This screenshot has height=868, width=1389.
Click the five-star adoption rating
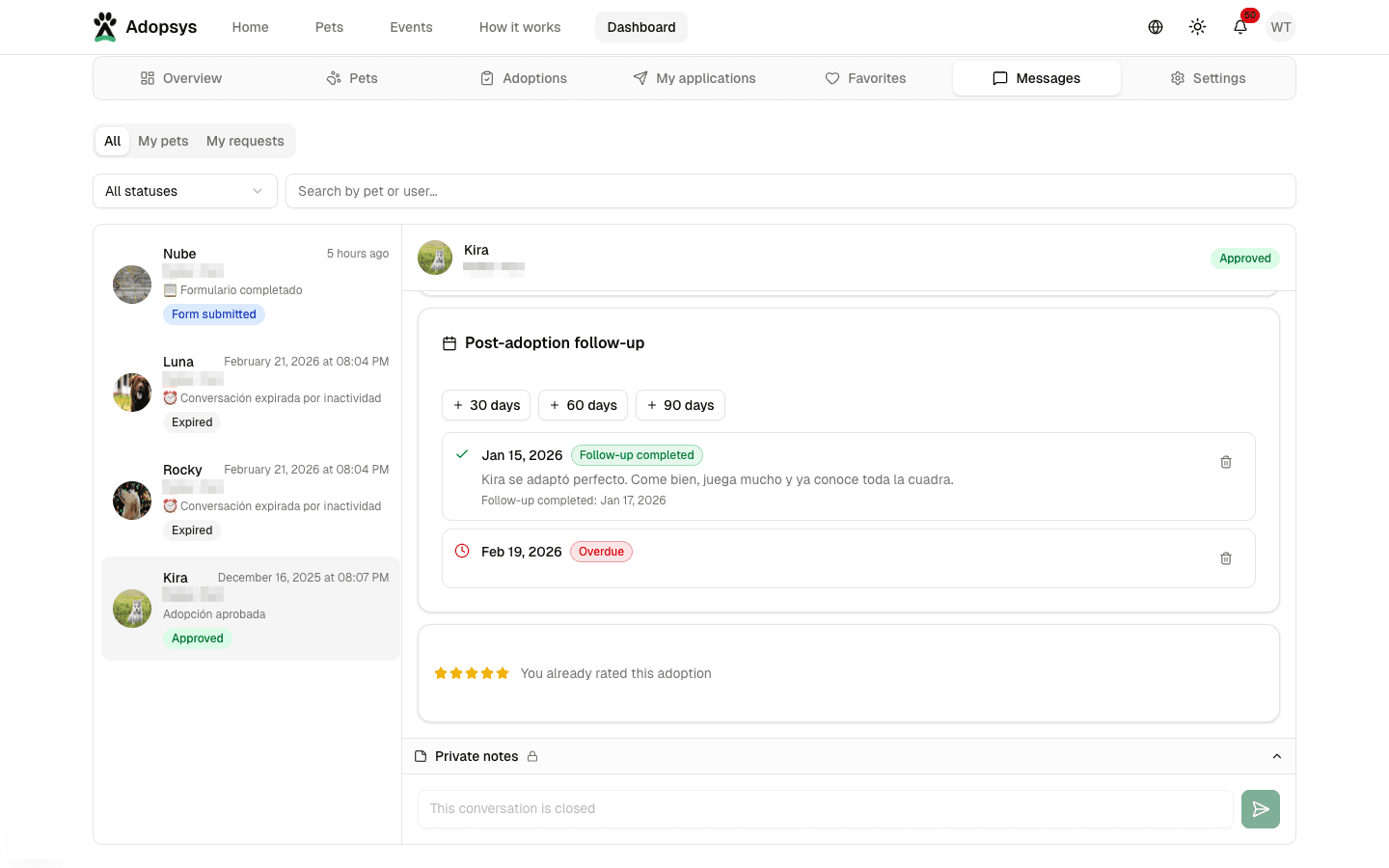[x=472, y=673]
